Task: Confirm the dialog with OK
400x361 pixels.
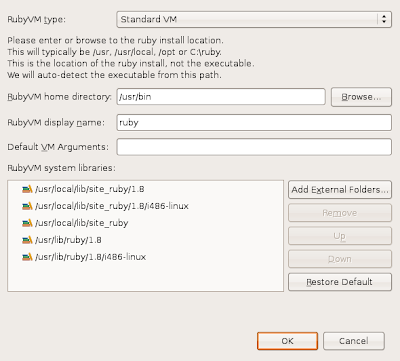Action: (x=287, y=341)
